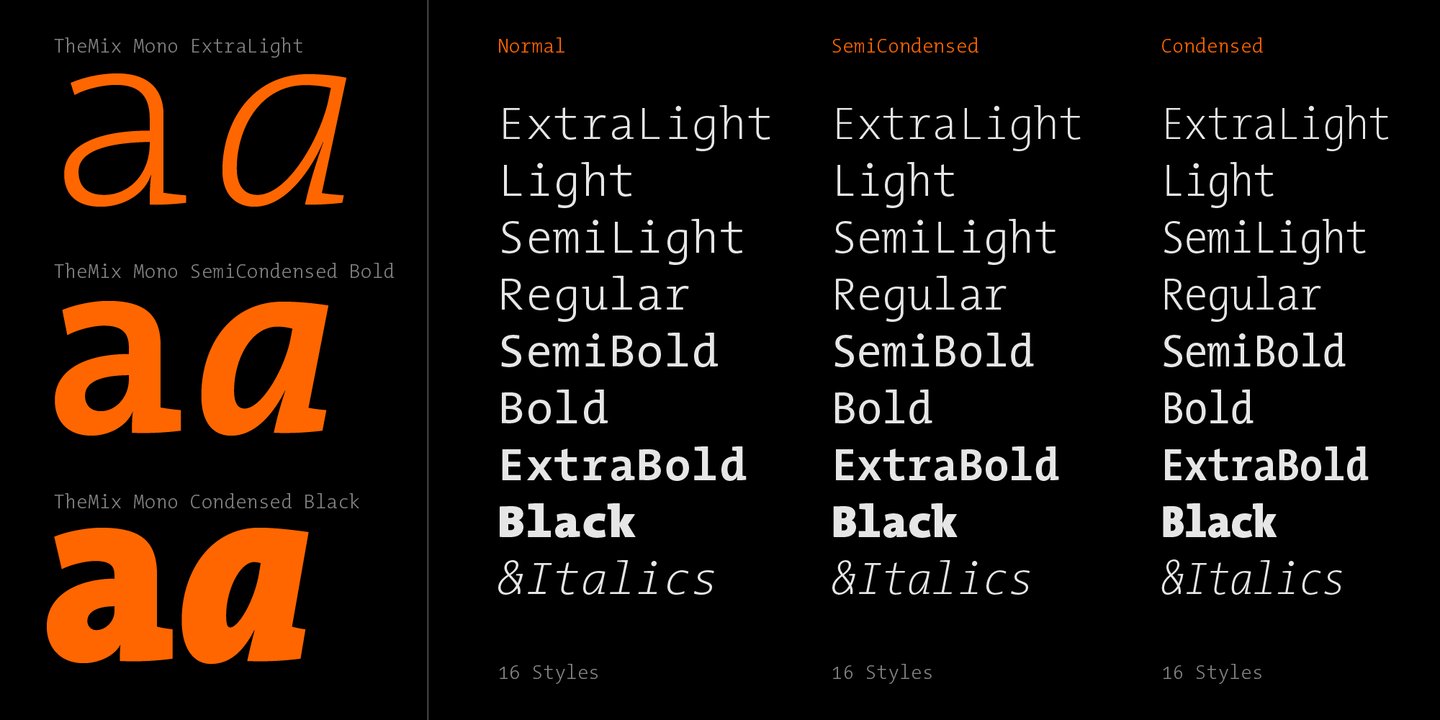The width and height of the screenshot is (1440, 720).
Task: Open the orange Condensed column heading
Action: (1211, 46)
